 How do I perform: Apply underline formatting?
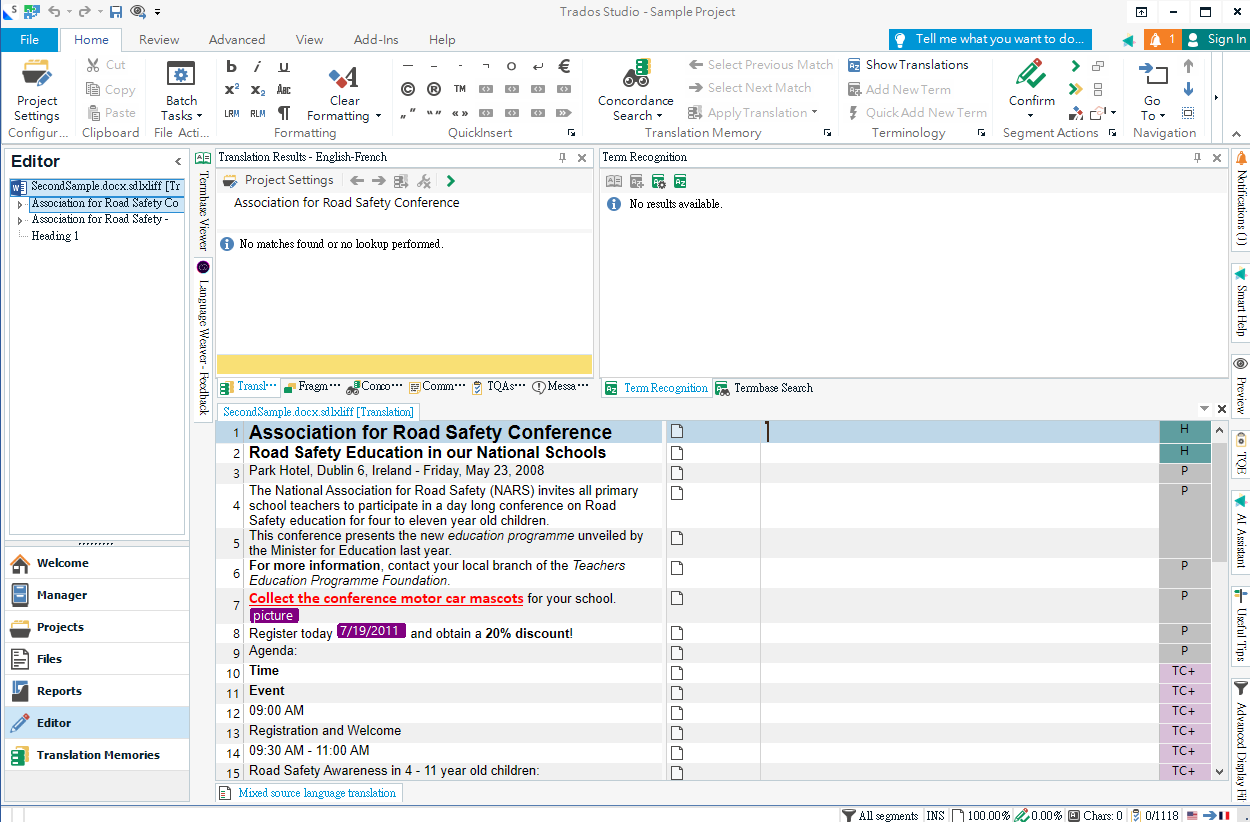284,67
